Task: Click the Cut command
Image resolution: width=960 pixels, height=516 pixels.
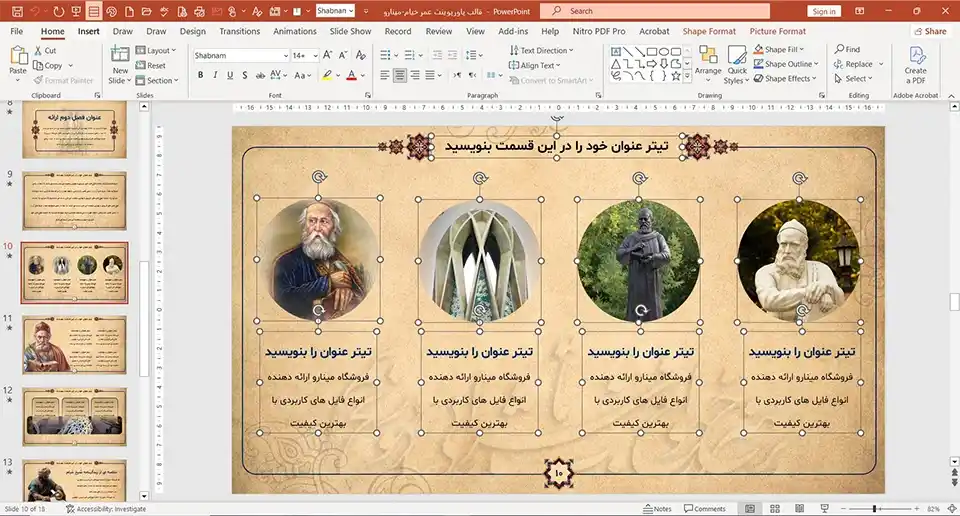Action: 45,51
